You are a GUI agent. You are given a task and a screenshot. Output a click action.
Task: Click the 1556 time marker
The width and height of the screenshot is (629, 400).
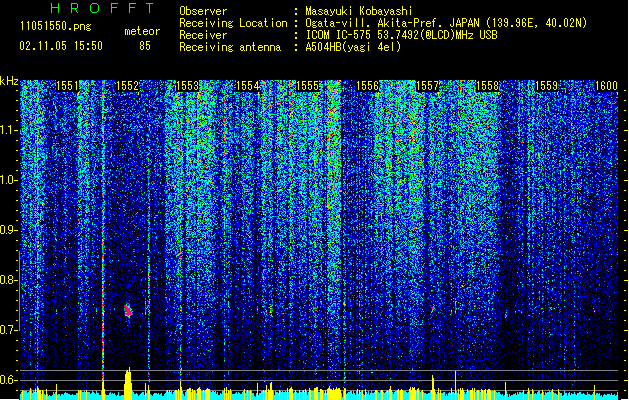367,86
